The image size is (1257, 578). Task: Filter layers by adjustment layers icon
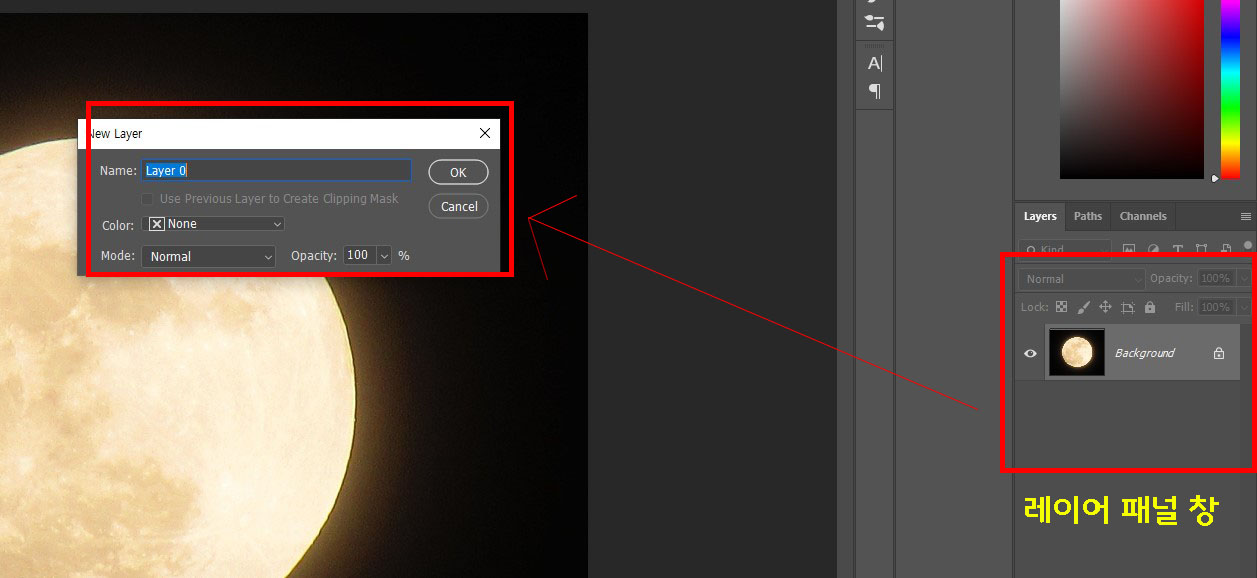click(1153, 249)
